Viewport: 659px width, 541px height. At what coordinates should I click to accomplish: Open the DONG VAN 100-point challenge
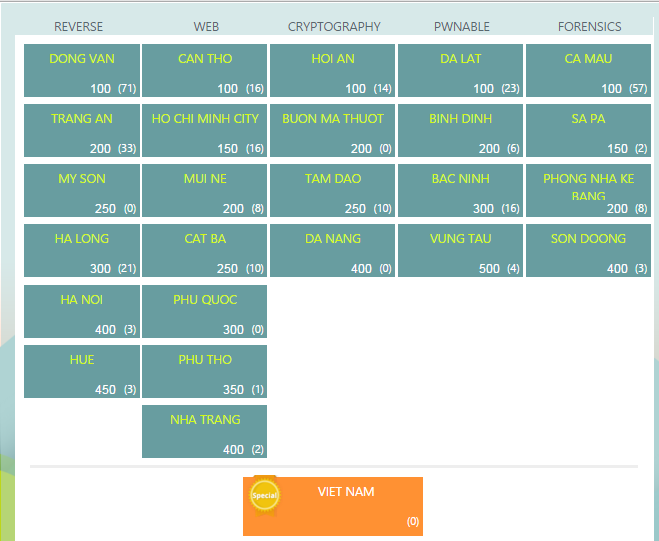(x=82, y=71)
